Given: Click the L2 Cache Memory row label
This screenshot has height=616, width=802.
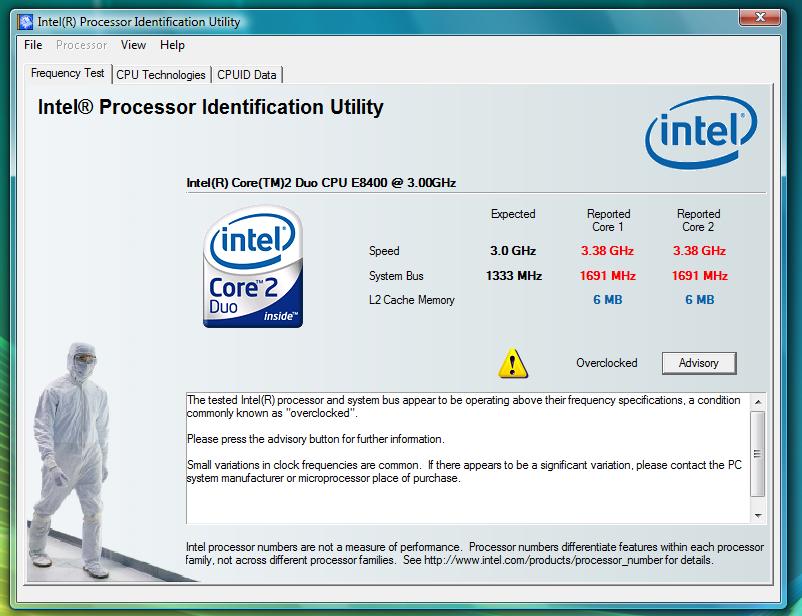Looking at the screenshot, I should [x=411, y=300].
